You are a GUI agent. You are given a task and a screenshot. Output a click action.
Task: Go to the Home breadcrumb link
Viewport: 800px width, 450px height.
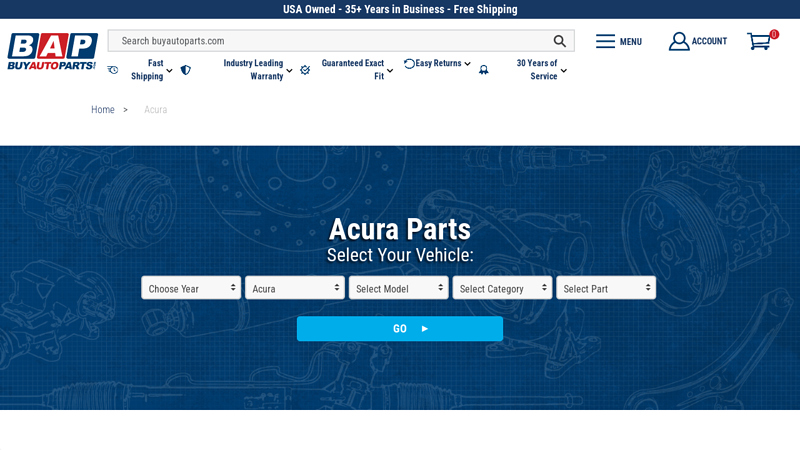pos(103,110)
